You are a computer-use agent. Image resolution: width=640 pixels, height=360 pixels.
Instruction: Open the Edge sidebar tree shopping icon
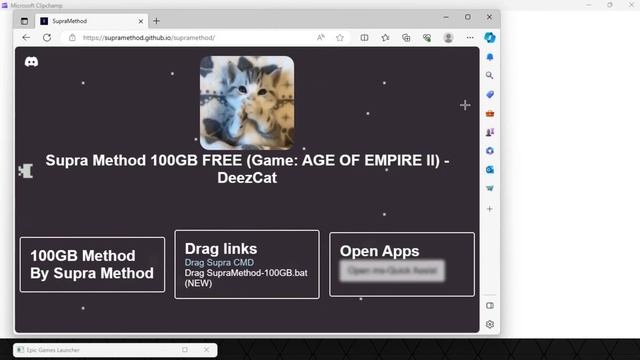[x=490, y=188]
